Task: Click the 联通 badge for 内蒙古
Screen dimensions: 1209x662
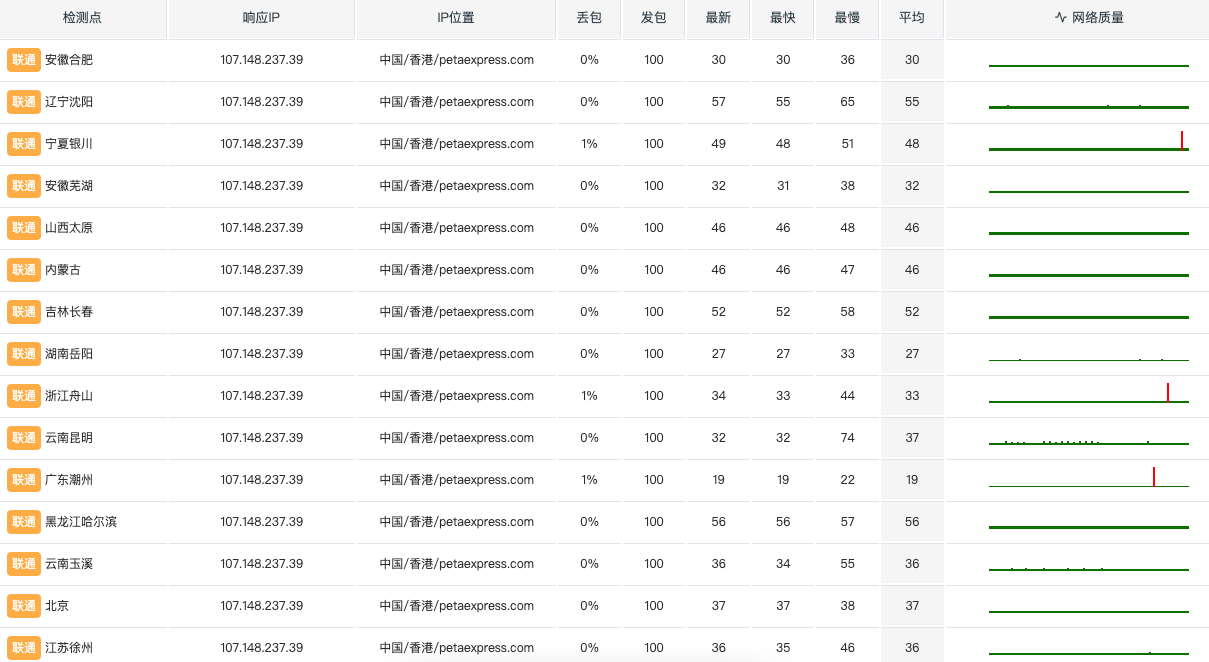Action: click(x=24, y=270)
